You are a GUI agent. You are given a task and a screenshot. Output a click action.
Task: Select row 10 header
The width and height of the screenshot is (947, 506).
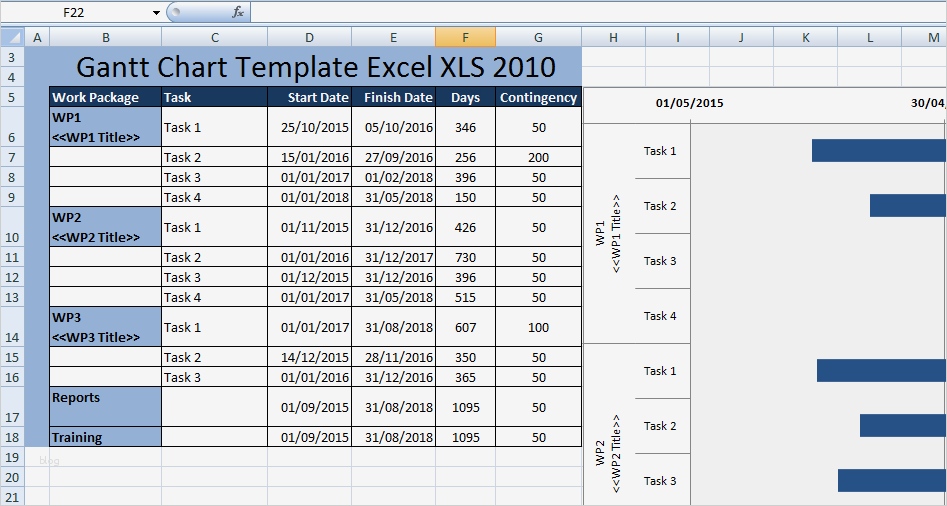coord(13,227)
